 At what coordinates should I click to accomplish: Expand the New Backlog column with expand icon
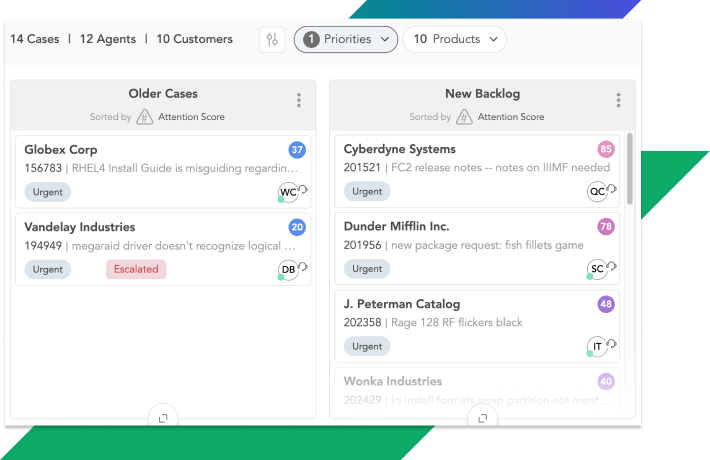tap(483, 418)
